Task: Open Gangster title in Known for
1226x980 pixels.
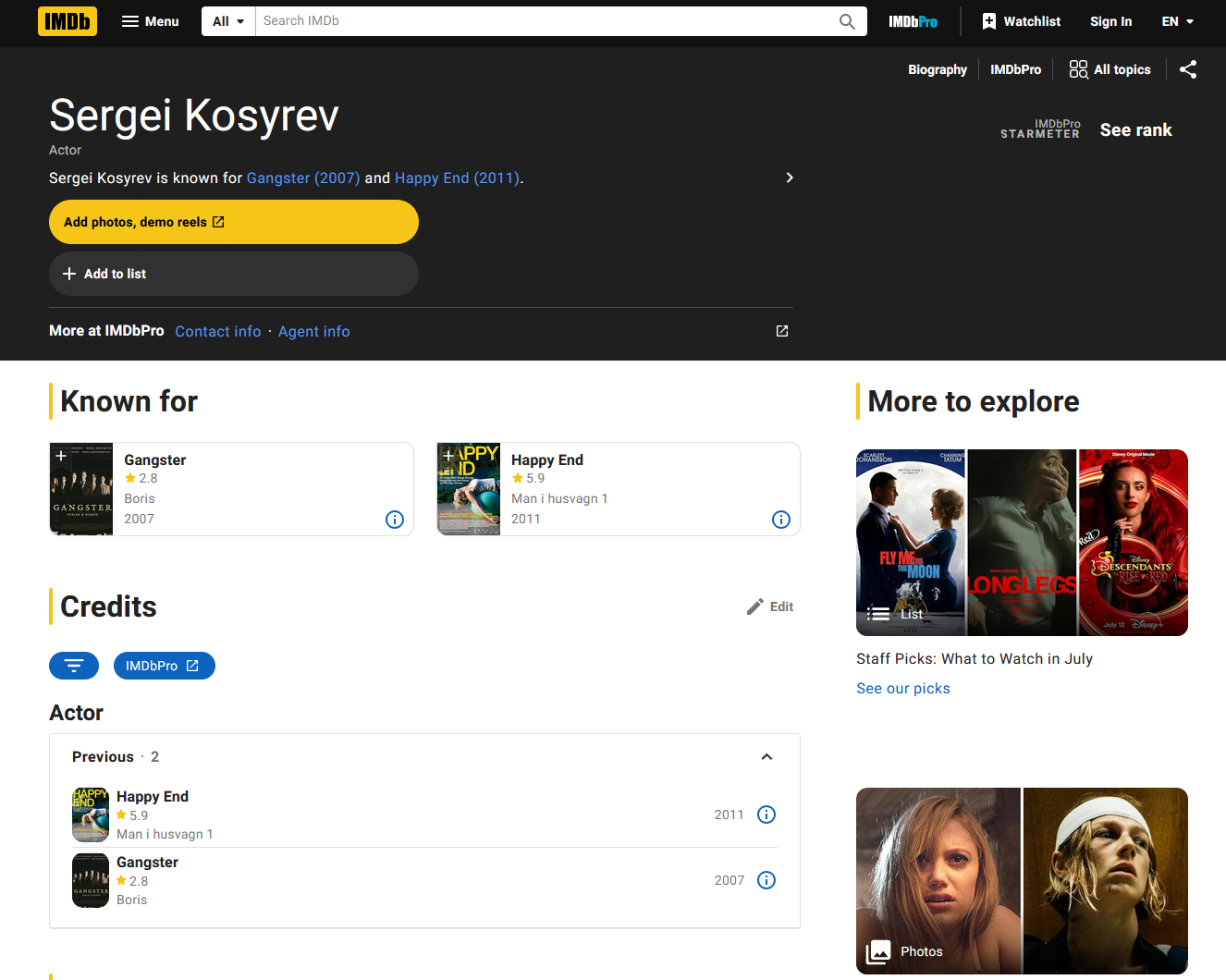Action: (x=155, y=459)
